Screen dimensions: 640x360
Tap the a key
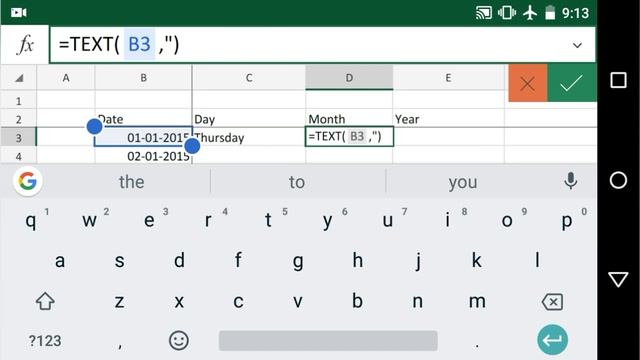60,260
